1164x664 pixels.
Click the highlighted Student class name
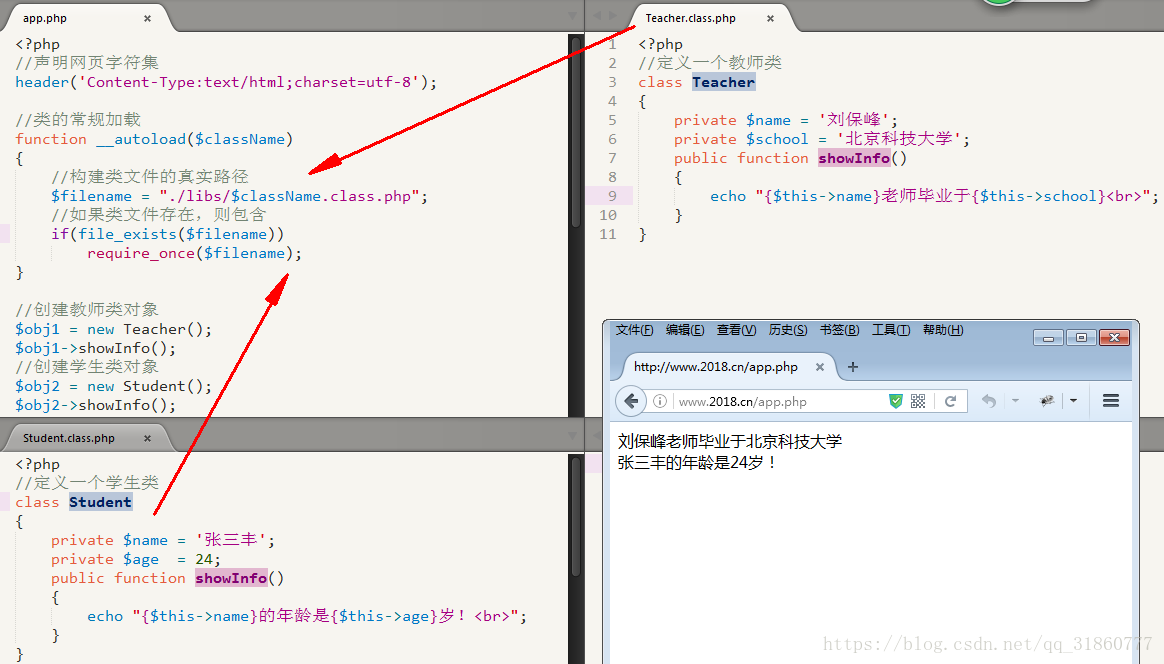point(100,502)
